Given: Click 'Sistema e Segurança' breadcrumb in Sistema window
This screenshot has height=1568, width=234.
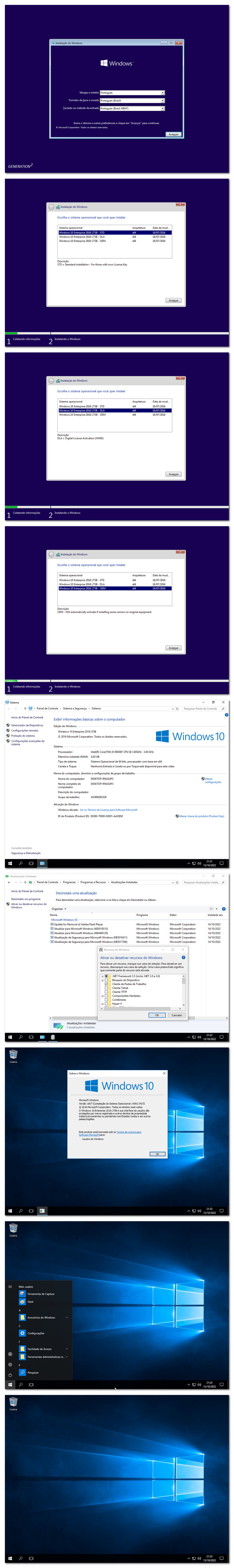Looking at the screenshot, I should click(x=75, y=709).
